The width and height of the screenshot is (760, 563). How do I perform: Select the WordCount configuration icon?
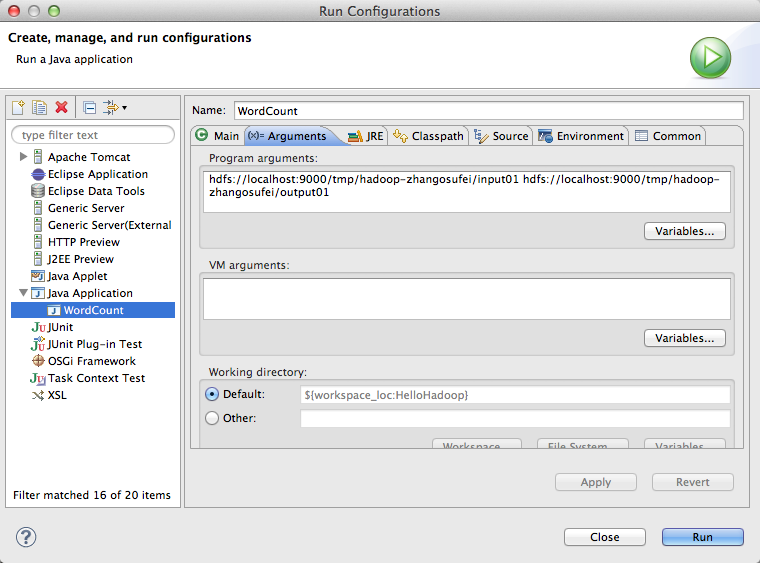coord(54,311)
